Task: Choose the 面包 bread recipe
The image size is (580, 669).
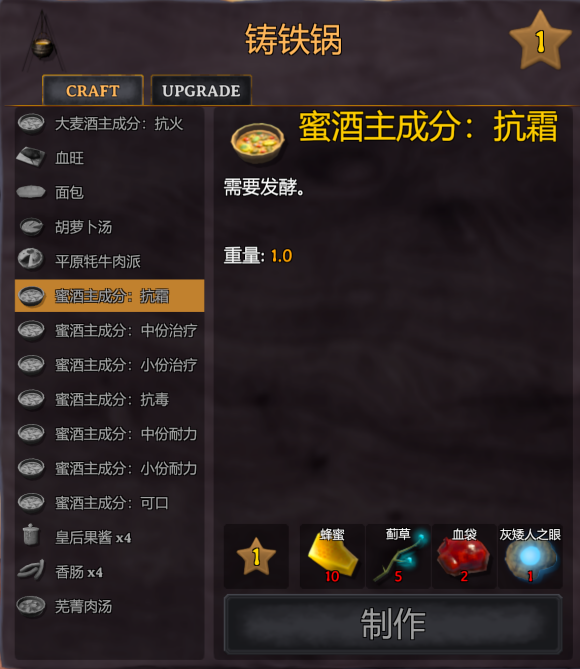Action: (109, 192)
